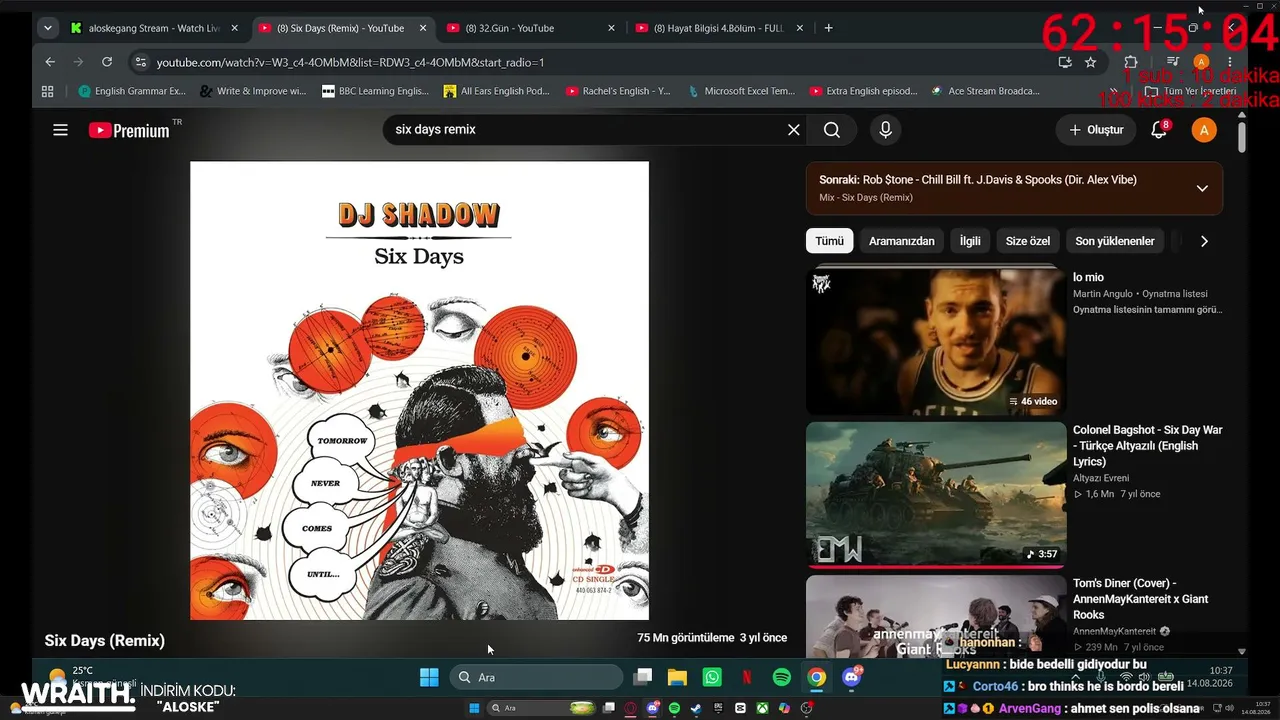Open Chrome apps grid in bookmarks bar
The width and height of the screenshot is (1280, 720).
[47, 91]
